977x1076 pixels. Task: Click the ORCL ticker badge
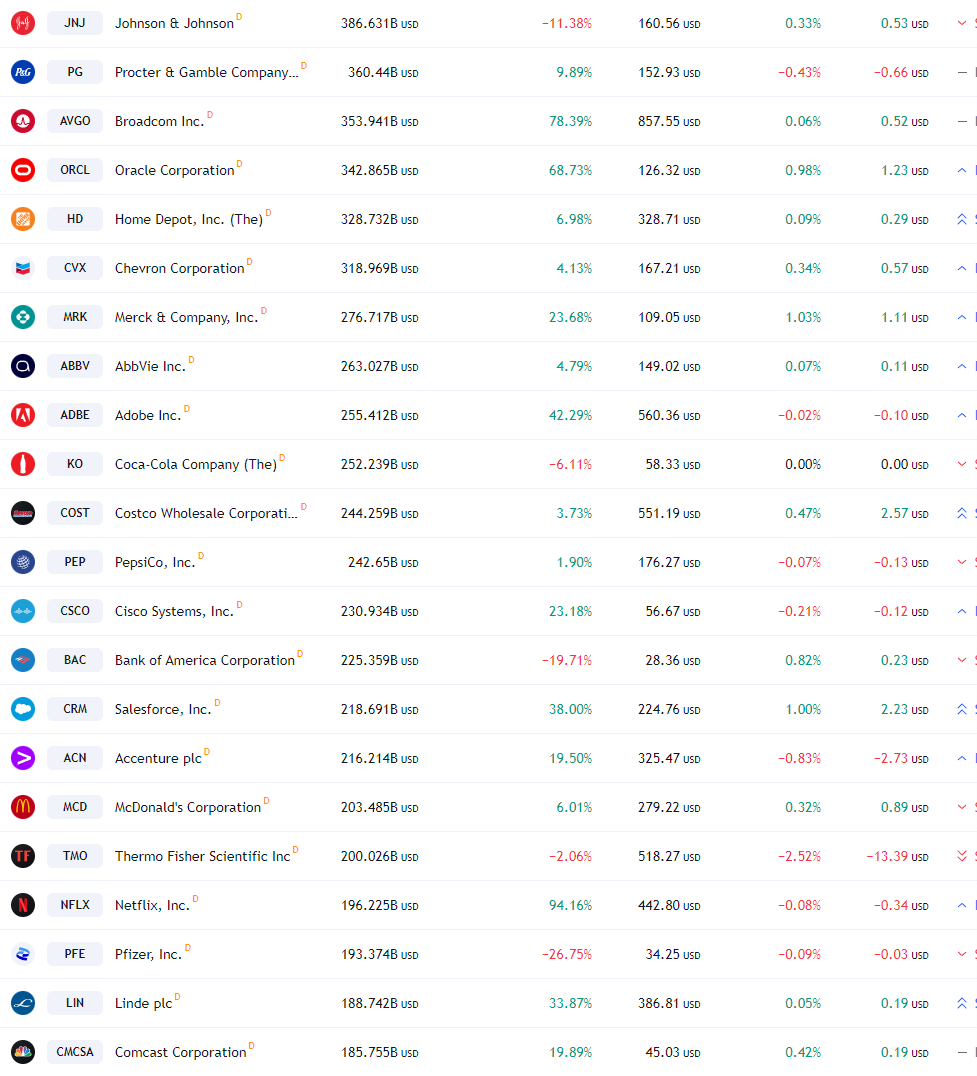[x=75, y=170]
